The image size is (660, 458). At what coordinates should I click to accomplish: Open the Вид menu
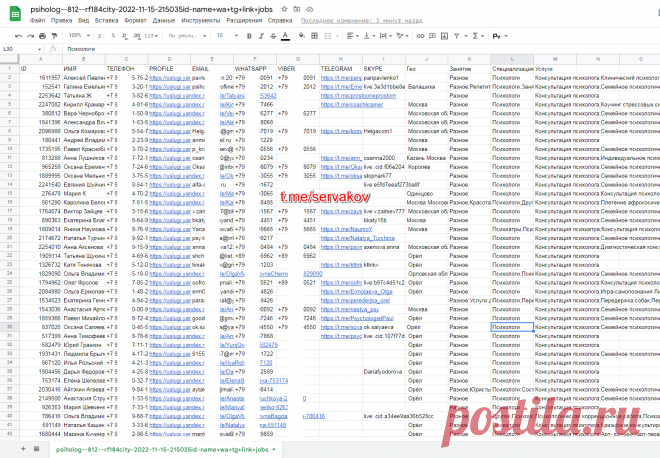pos(83,21)
